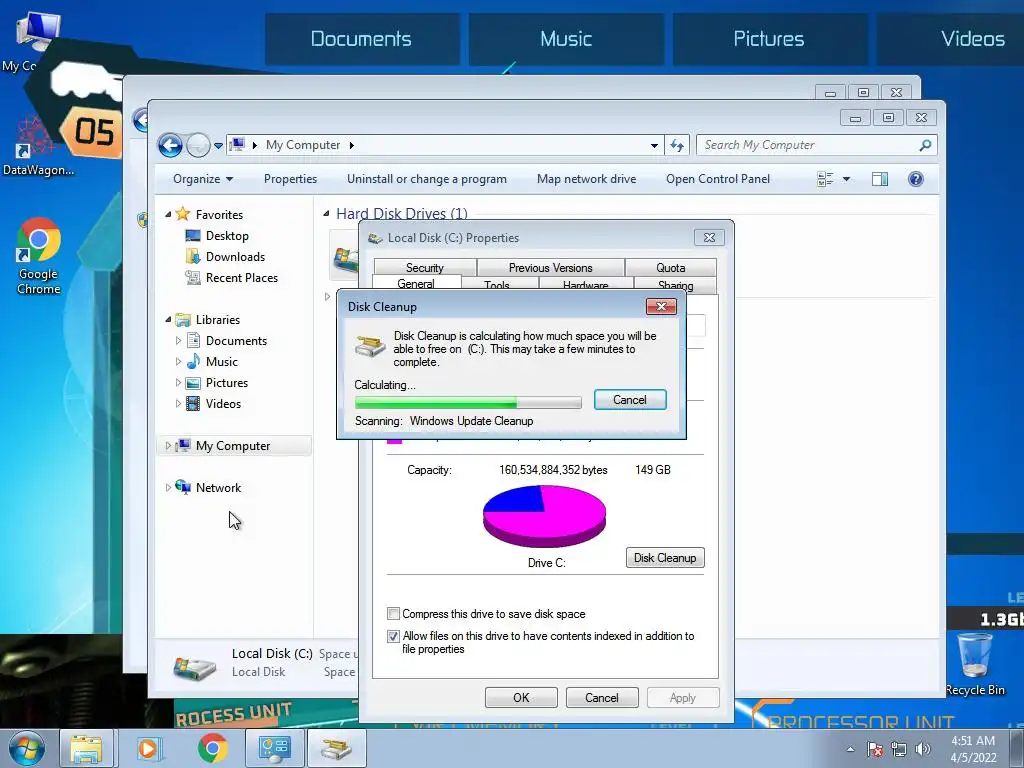The height and width of the screenshot is (768, 1024).
Task: Open Music library in navigation pane
Action: click(221, 362)
